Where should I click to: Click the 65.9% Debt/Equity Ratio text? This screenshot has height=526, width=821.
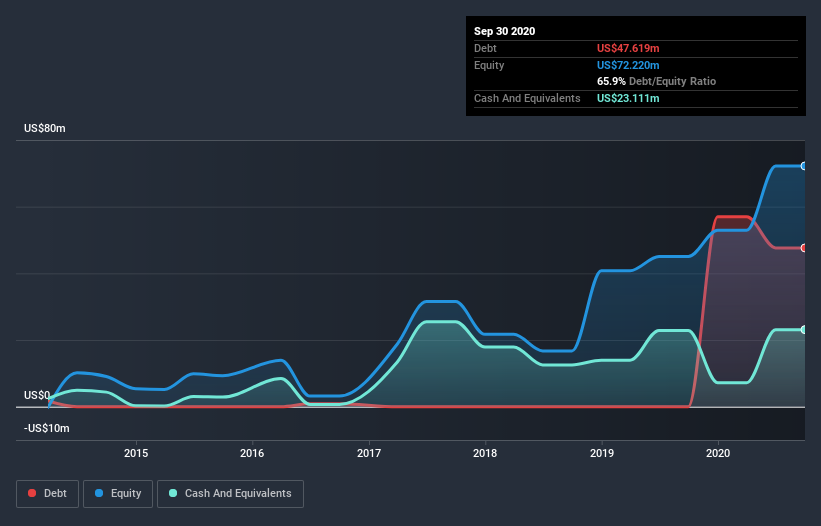pyautogui.click(x=656, y=81)
